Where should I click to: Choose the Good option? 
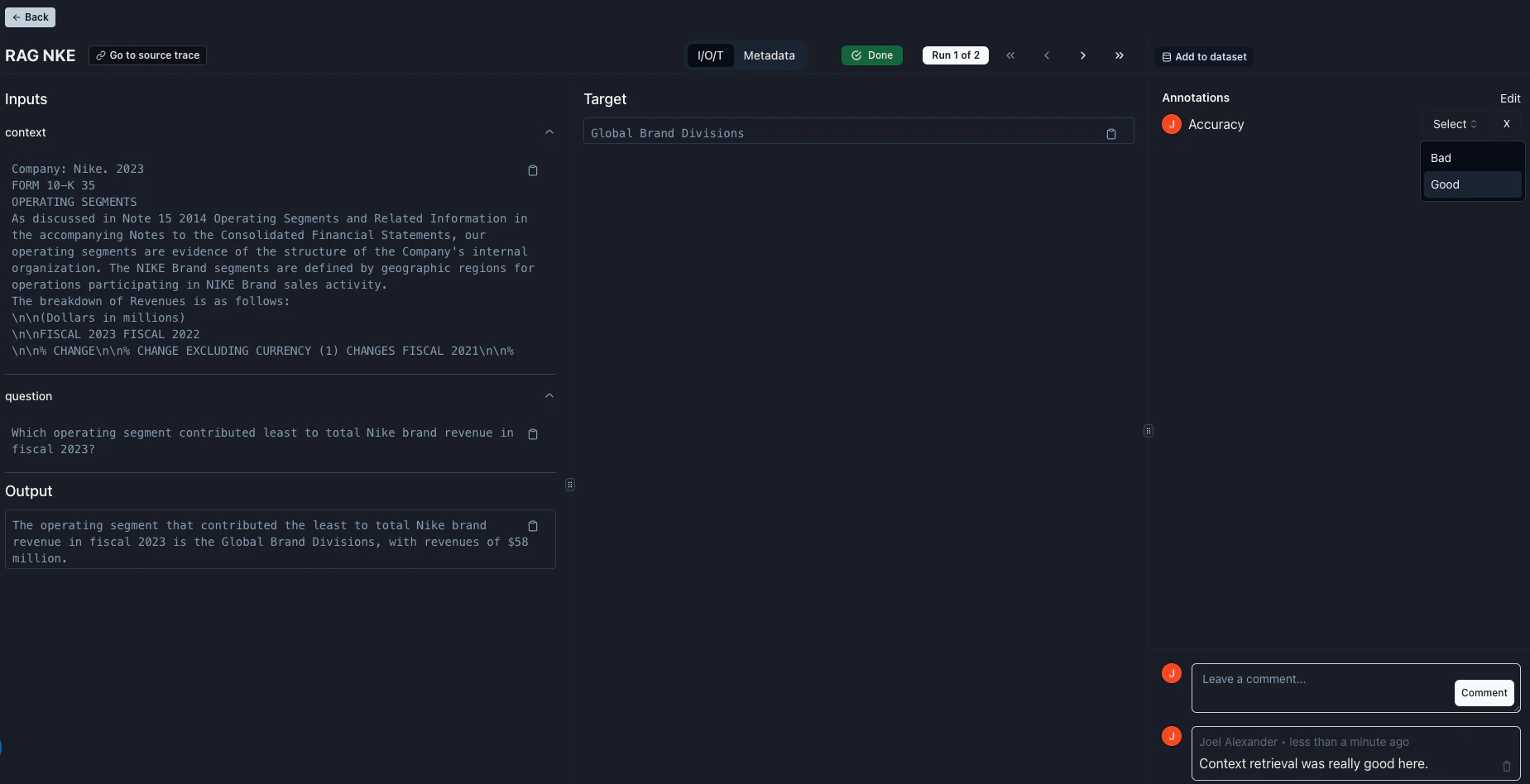1472,184
